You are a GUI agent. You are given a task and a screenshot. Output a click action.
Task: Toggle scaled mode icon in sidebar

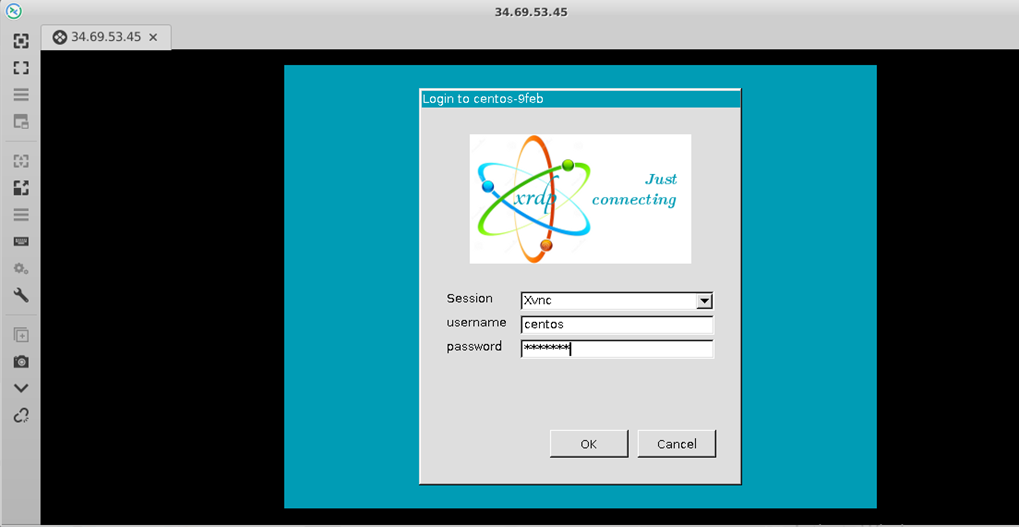click(x=21, y=188)
